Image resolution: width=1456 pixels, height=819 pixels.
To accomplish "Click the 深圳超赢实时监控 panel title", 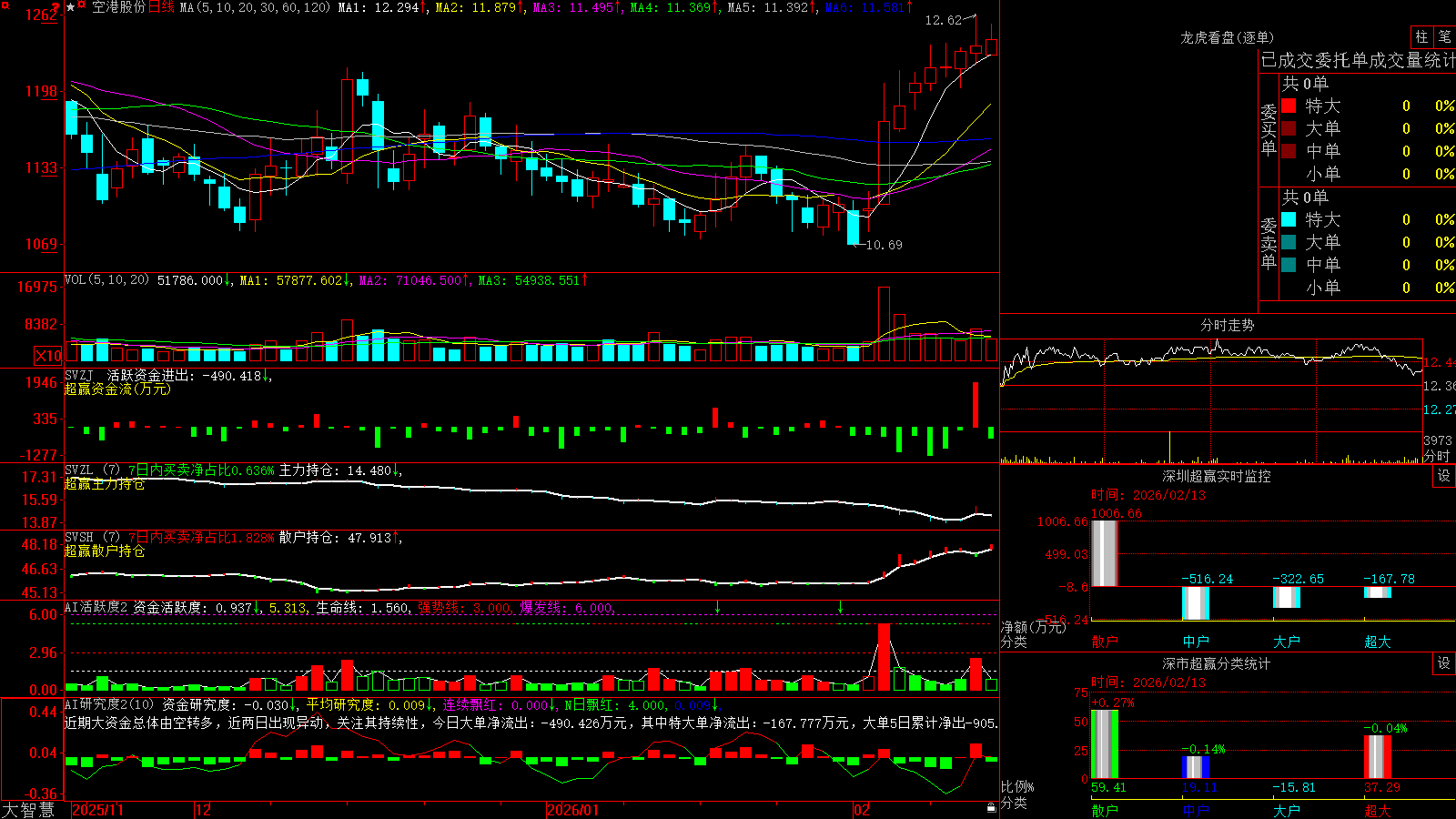I will [1217, 476].
